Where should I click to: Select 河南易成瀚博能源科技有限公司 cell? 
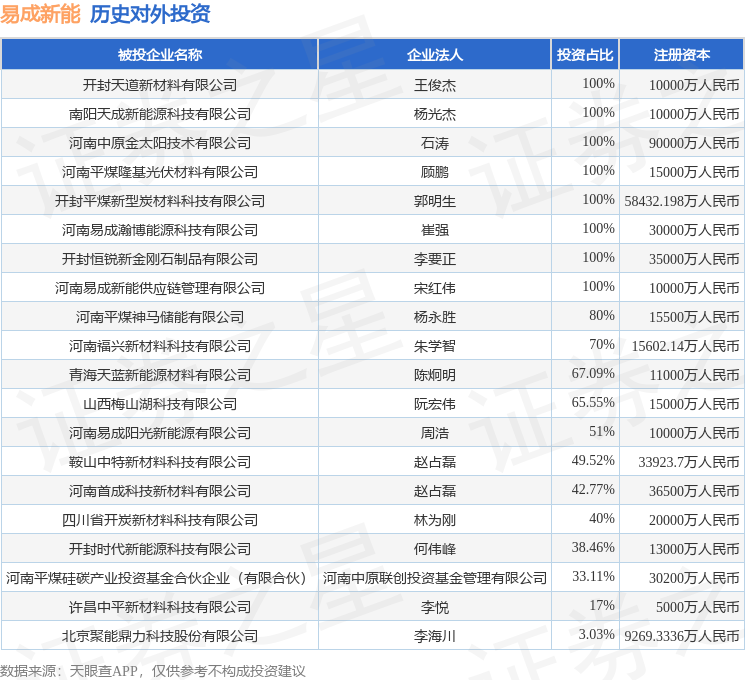[x=160, y=230]
